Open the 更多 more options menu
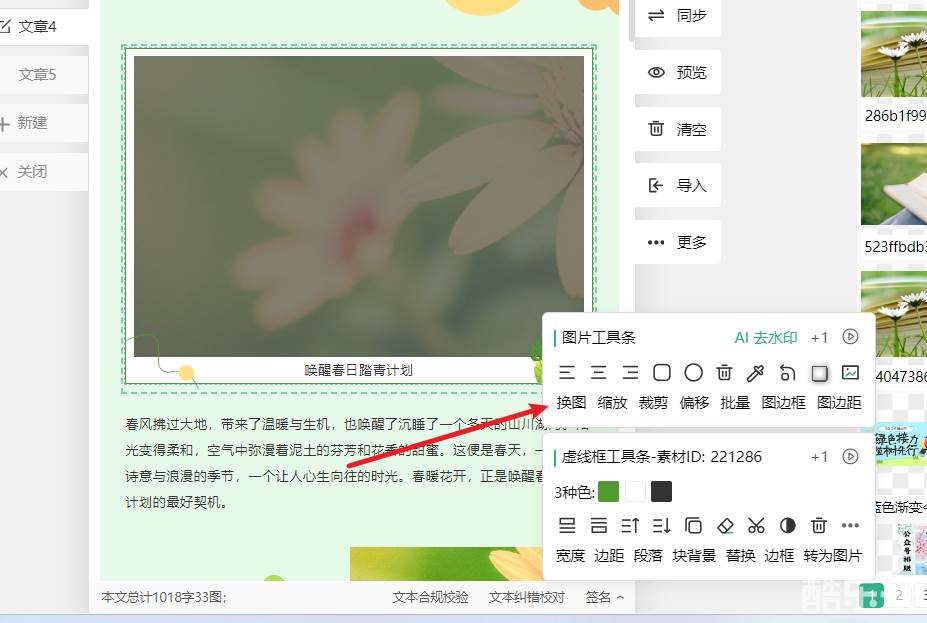 tap(678, 242)
